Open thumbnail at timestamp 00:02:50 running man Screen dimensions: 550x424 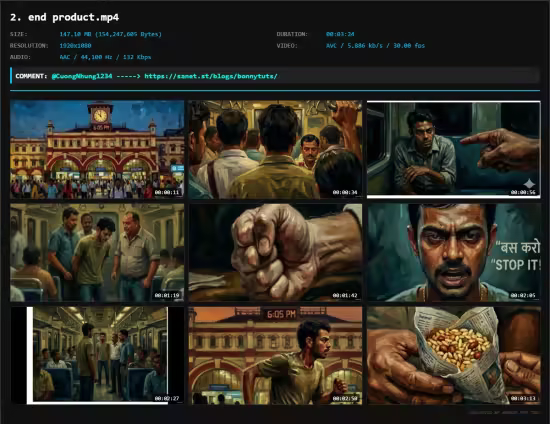275,356
